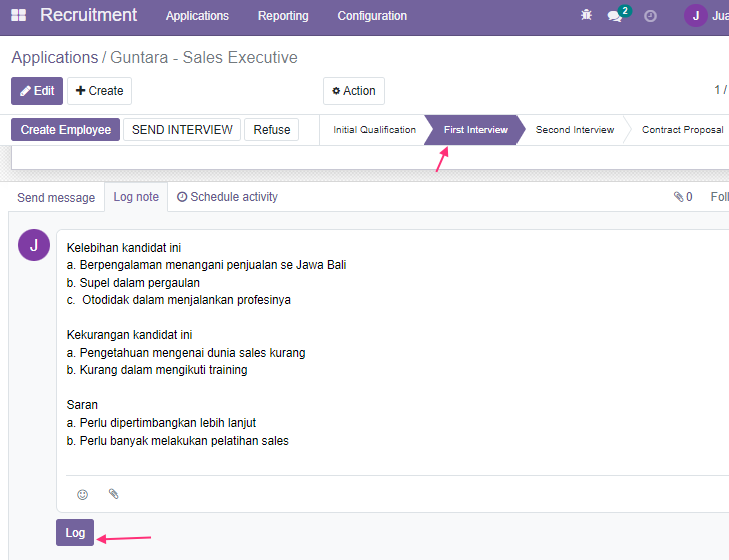Move applicant to Second Interview stage
This screenshot has width=729, height=560.
(575, 130)
